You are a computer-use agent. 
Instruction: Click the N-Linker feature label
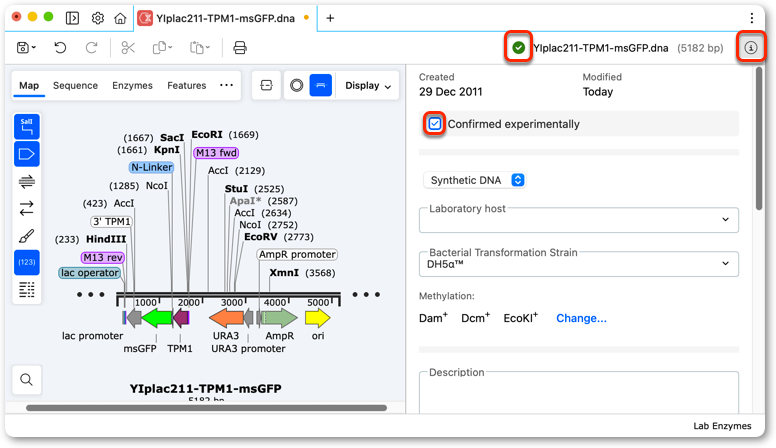click(x=151, y=167)
